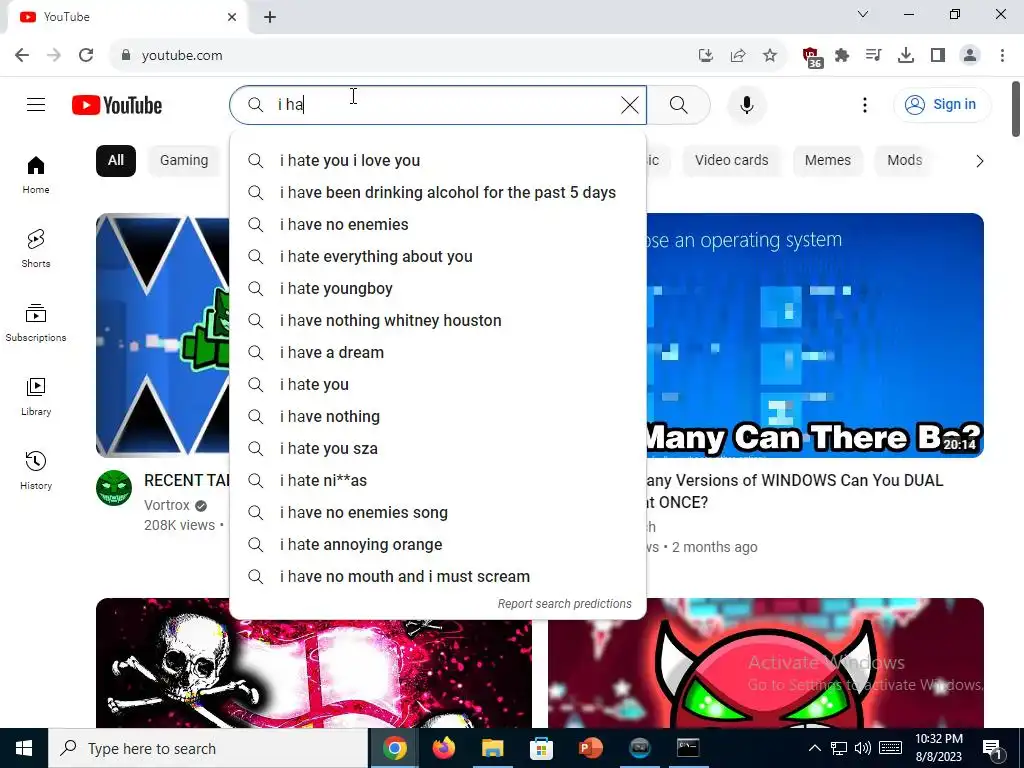The height and width of the screenshot is (768, 1024).
Task: Choose suggestion "i hate annoying orange"
Action: coord(438,545)
